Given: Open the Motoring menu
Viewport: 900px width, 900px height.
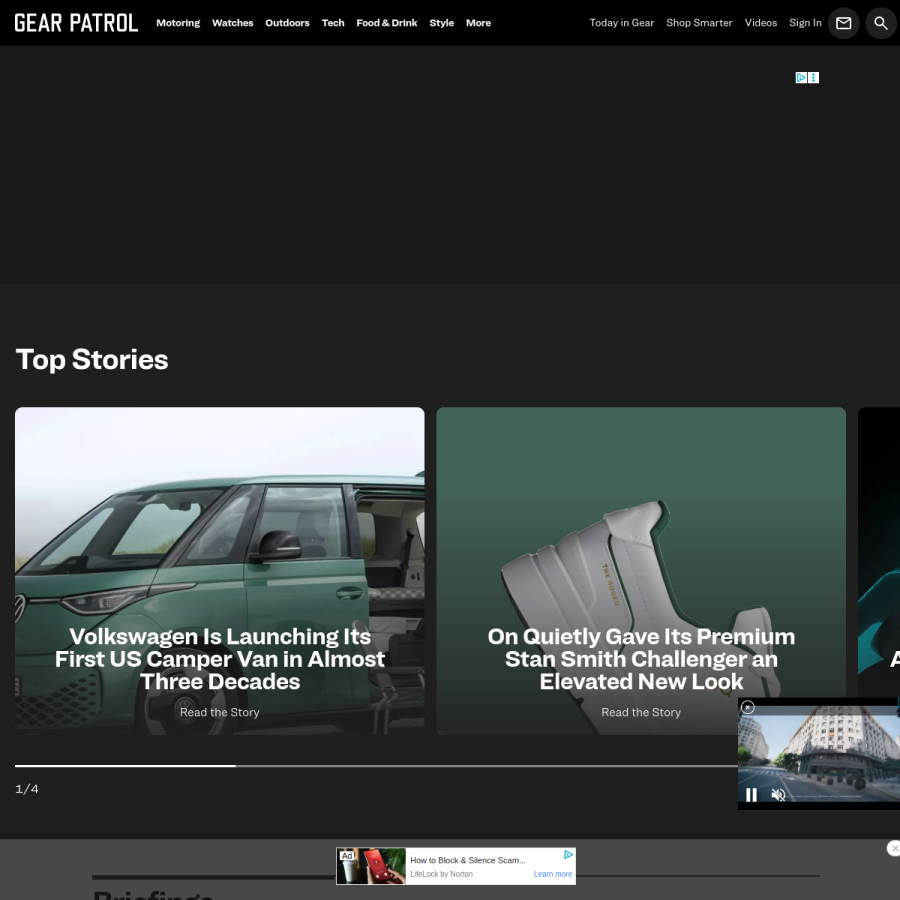Looking at the screenshot, I should [178, 23].
